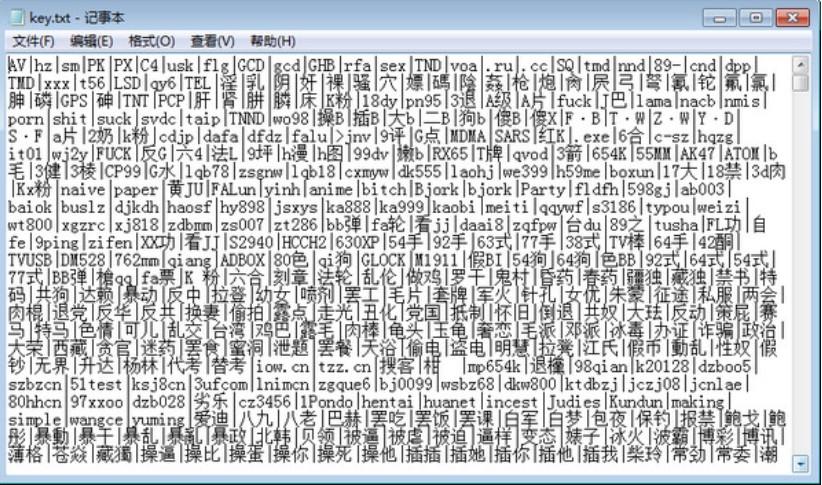Click the vertical scrollbar thumb

pyautogui.click(x=800, y=82)
